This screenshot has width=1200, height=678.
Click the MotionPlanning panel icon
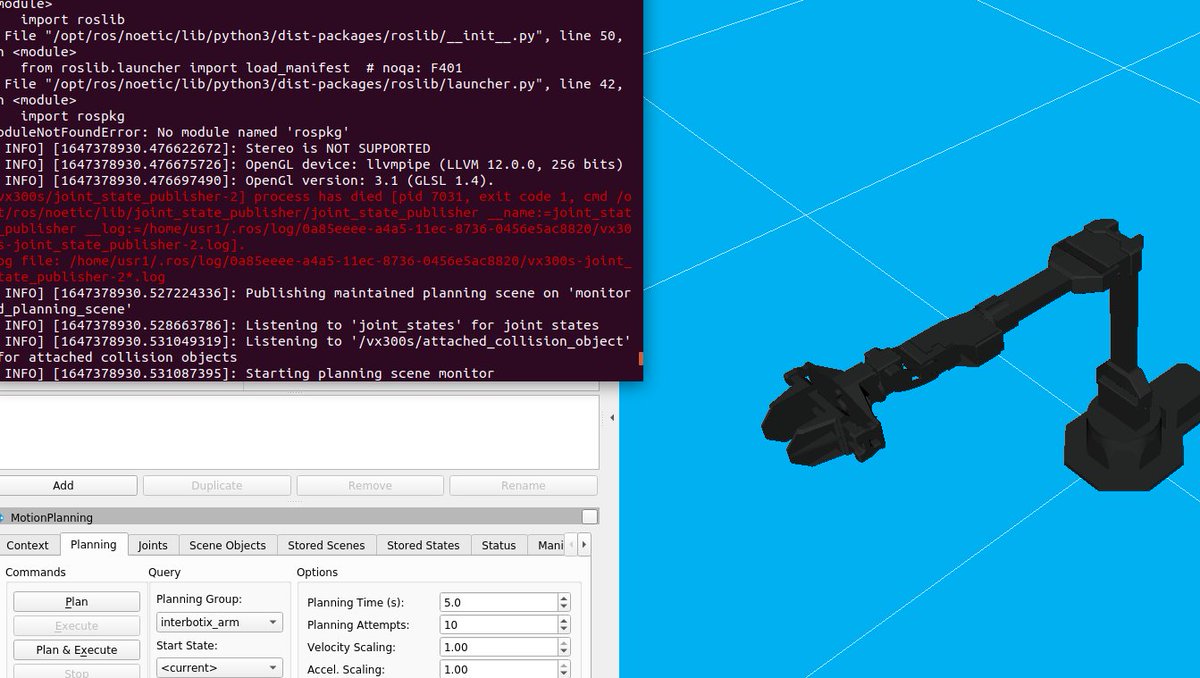click(x=3, y=517)
